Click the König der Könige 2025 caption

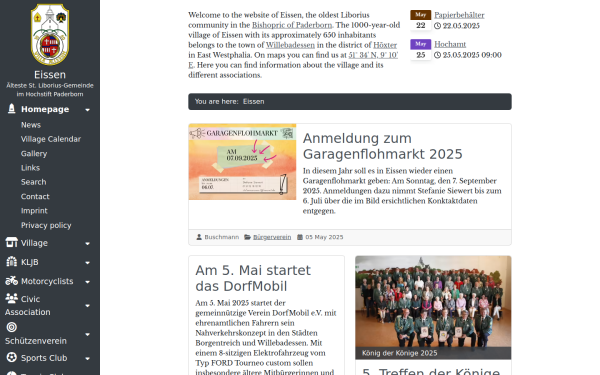pyautogui.click(x=399, y=353)
